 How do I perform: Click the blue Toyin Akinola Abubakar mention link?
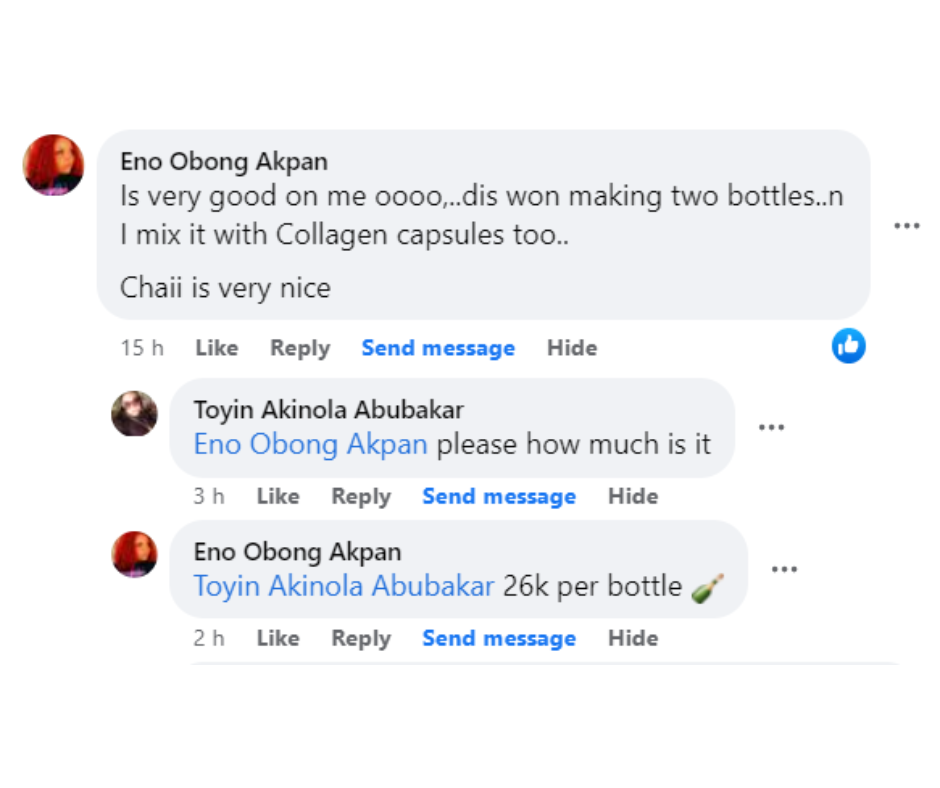click(344, 586)
